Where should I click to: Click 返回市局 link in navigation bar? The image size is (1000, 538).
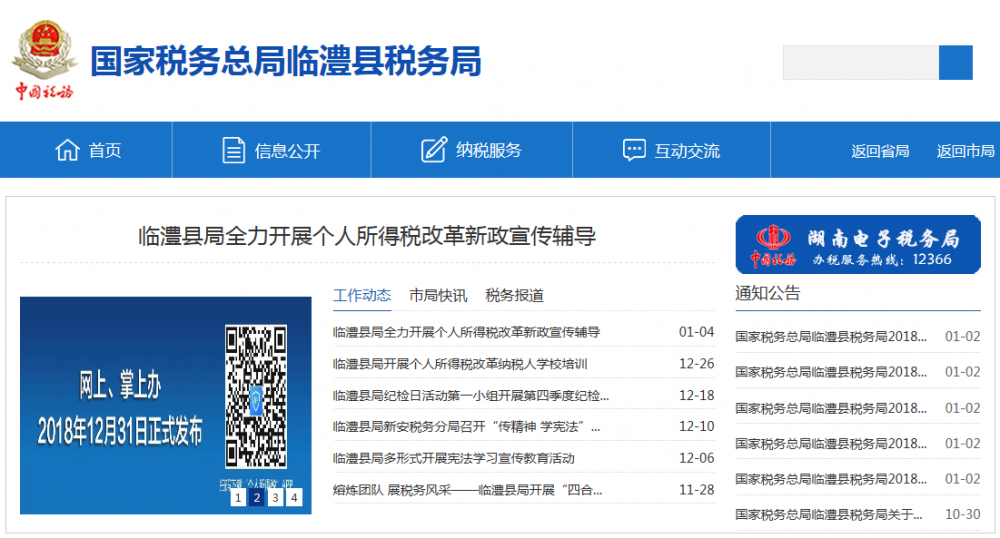(965, 151)
